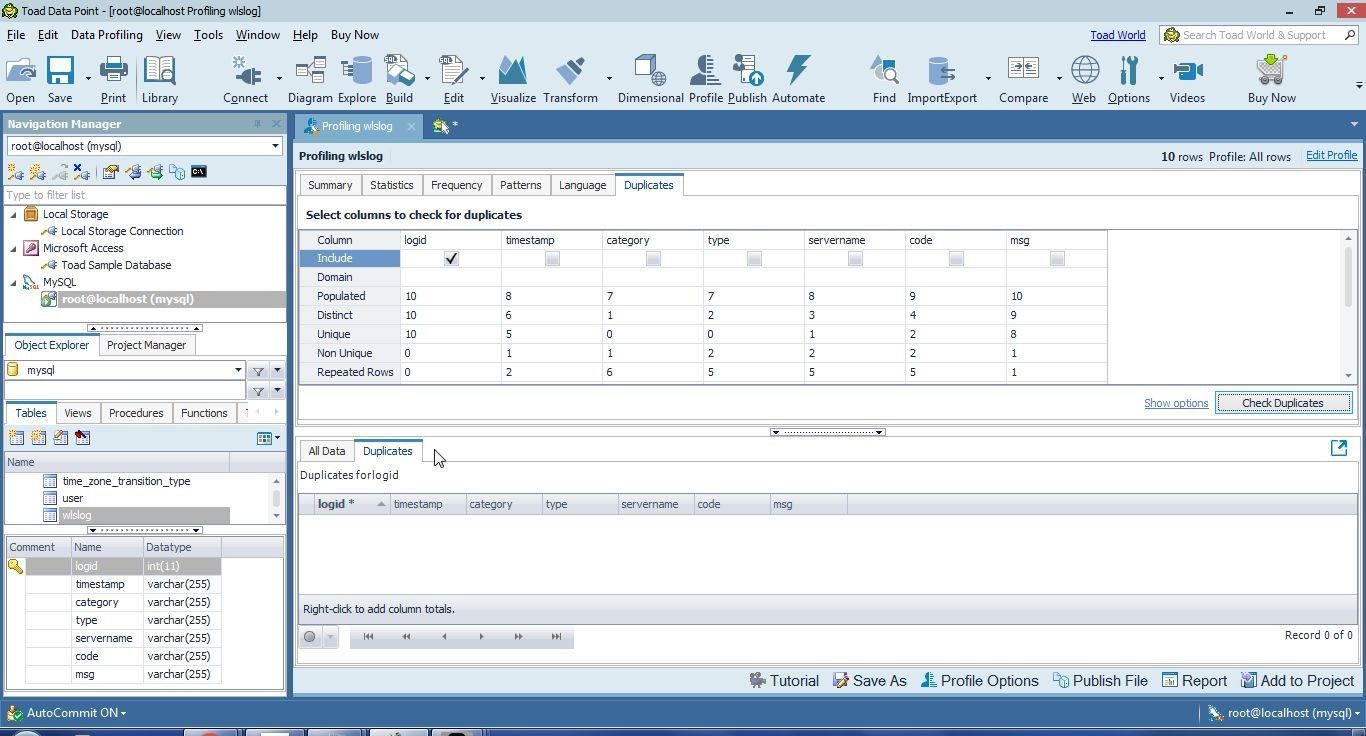Collapse the MySQL tree node

click(x=14, y=282)
